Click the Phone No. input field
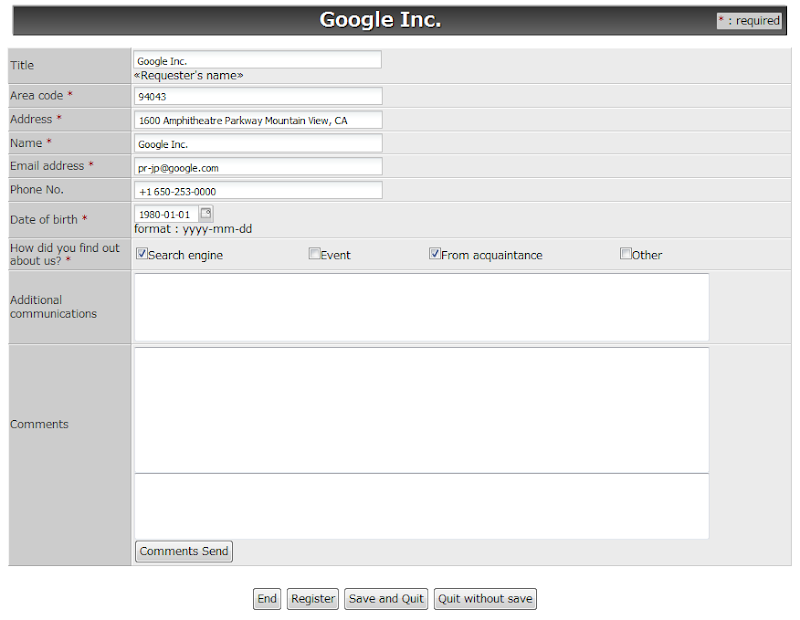The image size is (800, 620). pyautogui.click(x=258, y=191)
